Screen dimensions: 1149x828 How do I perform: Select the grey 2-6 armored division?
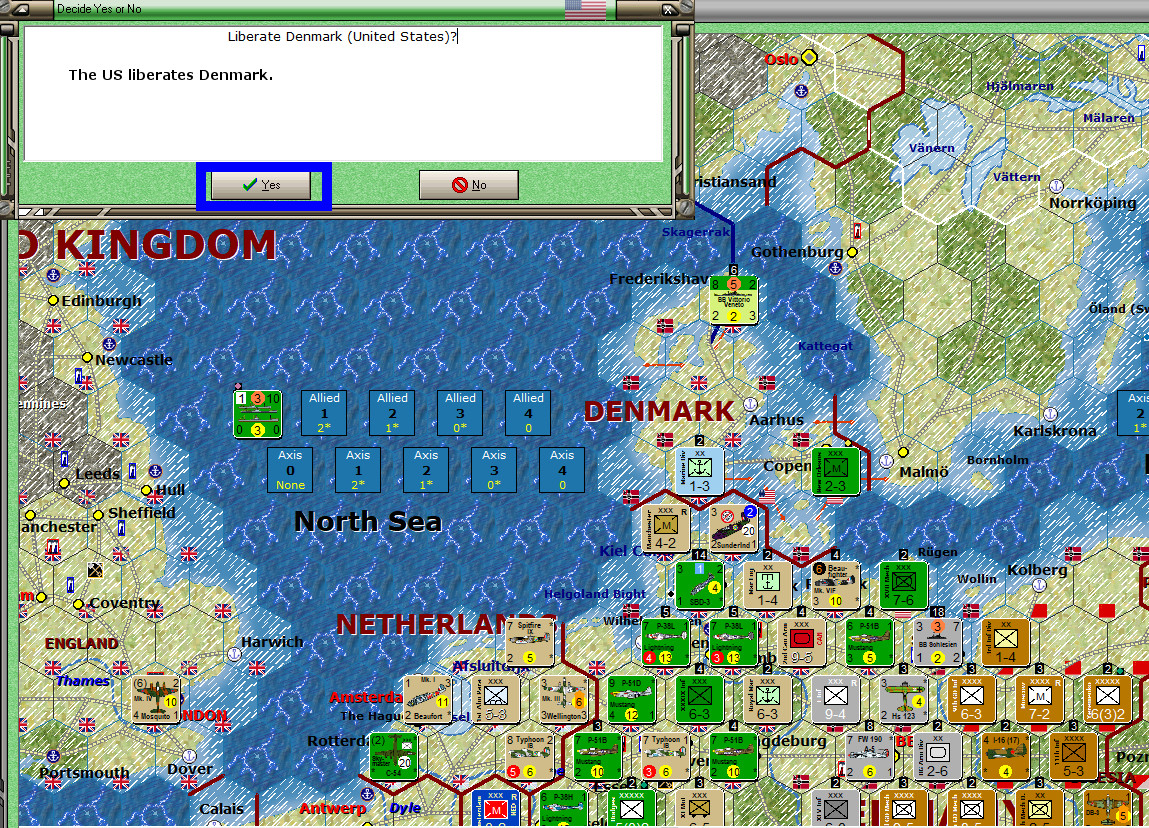pyautogui.click(x=937, y=756)
